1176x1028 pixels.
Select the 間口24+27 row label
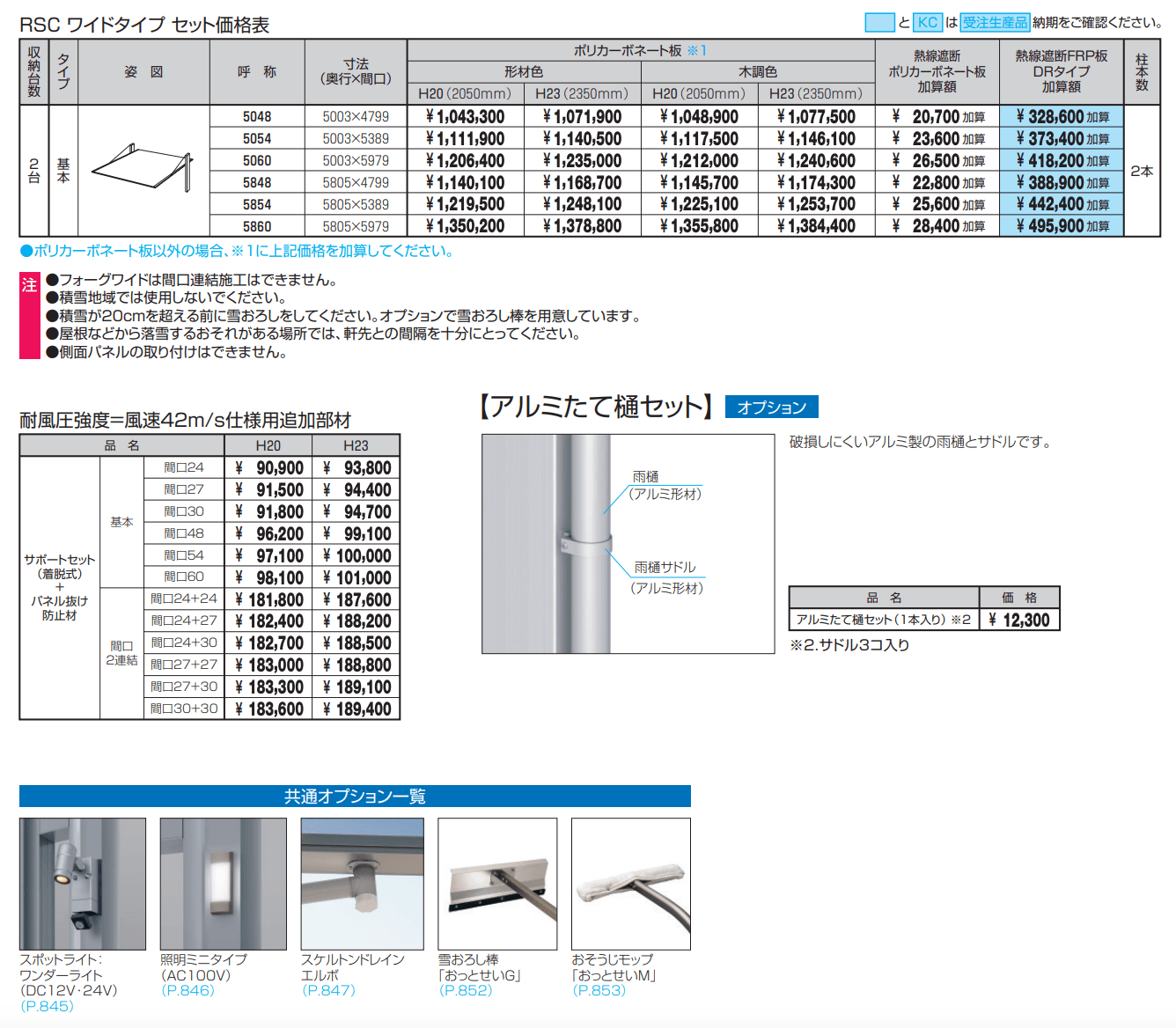pos(181,620)
